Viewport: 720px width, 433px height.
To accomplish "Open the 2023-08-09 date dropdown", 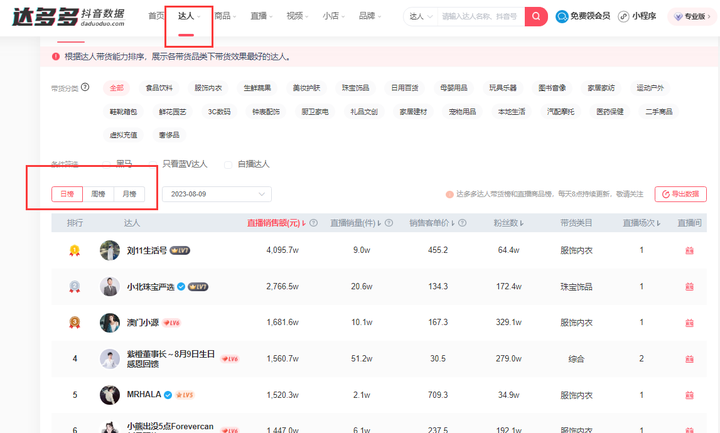I will click(217, 194).
